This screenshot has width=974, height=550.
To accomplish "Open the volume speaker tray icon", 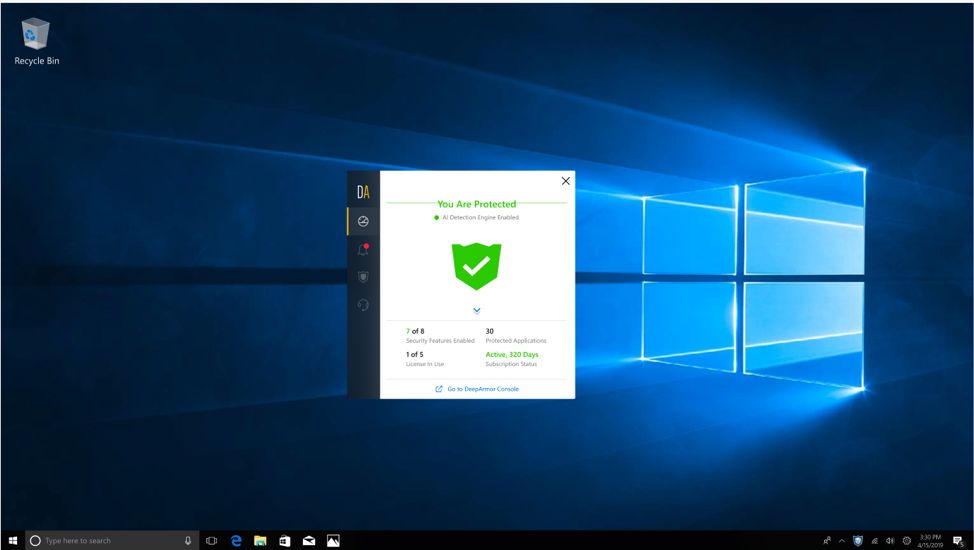I will click(x=890, y=541).
